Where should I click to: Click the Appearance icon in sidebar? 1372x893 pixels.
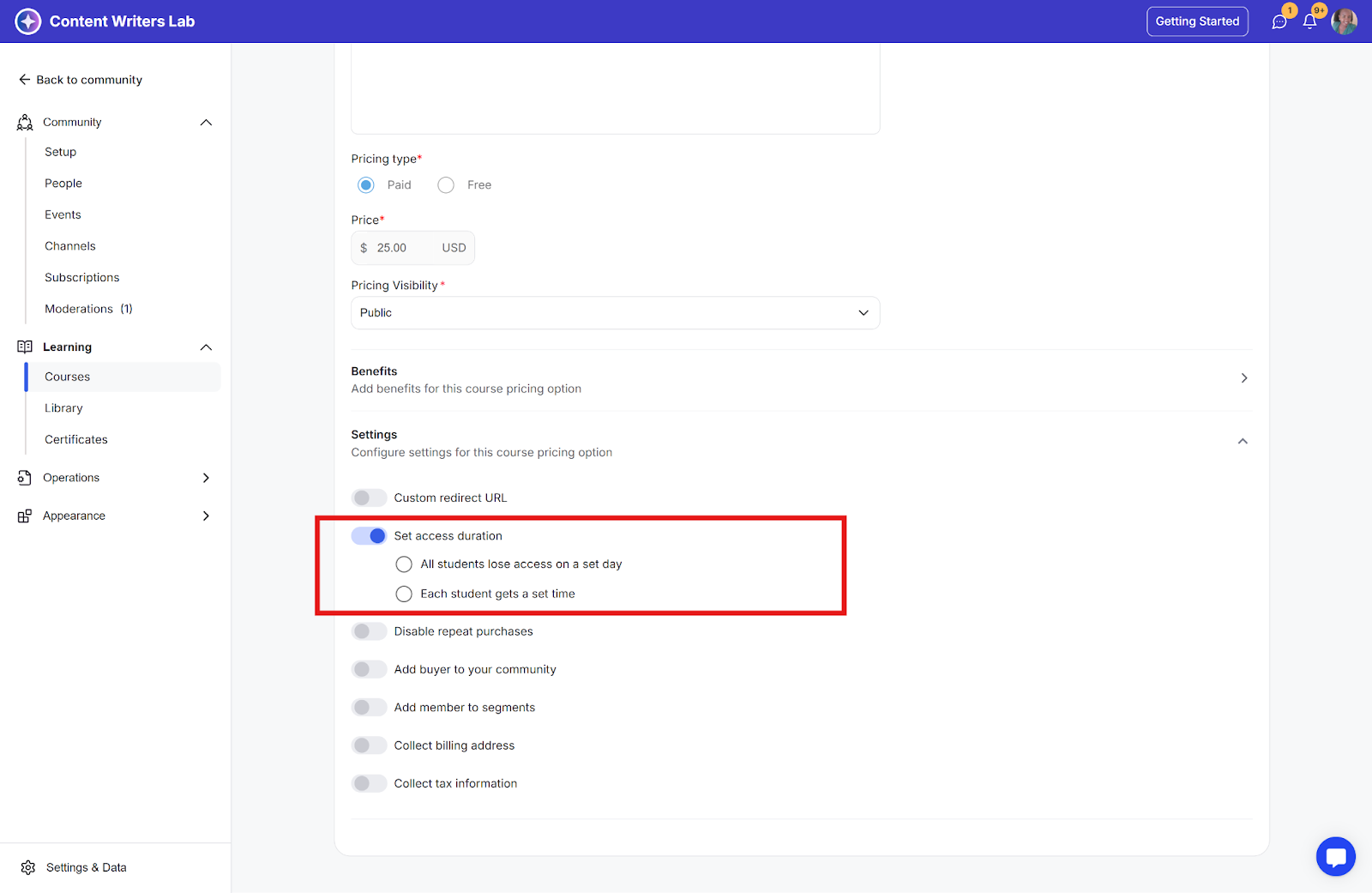[25, 516]
